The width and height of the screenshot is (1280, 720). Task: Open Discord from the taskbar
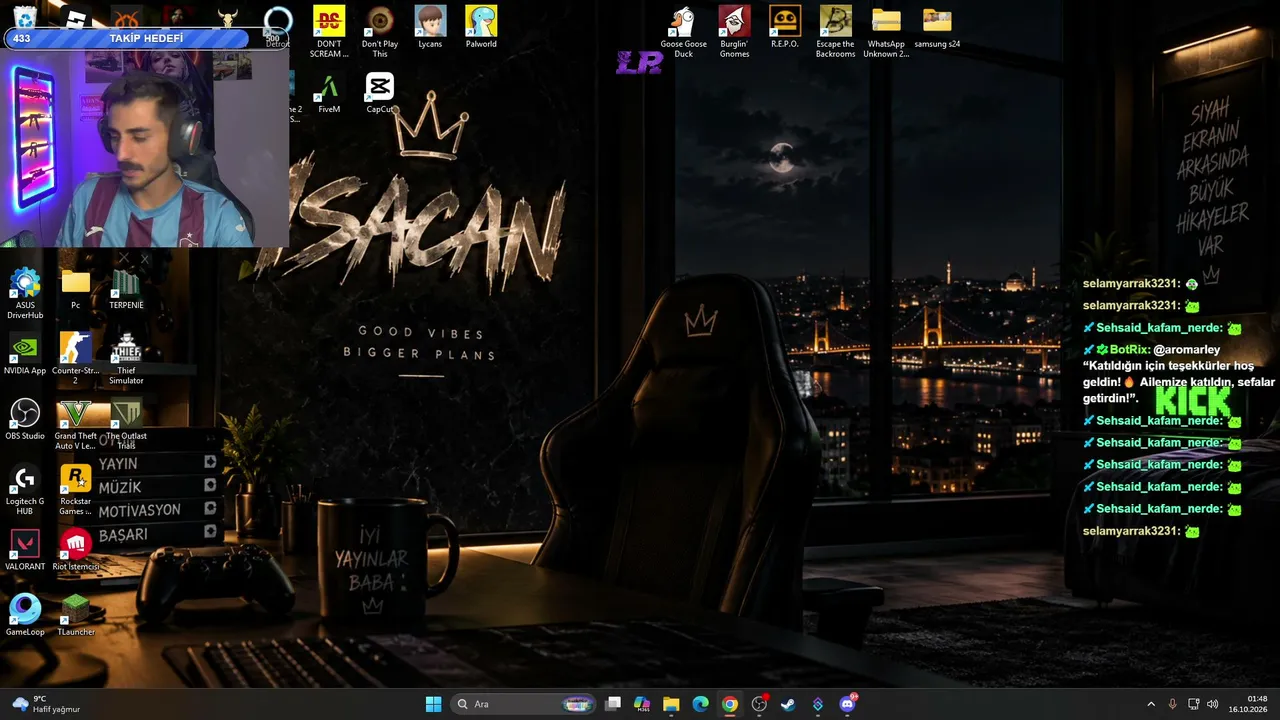[848, 704]
